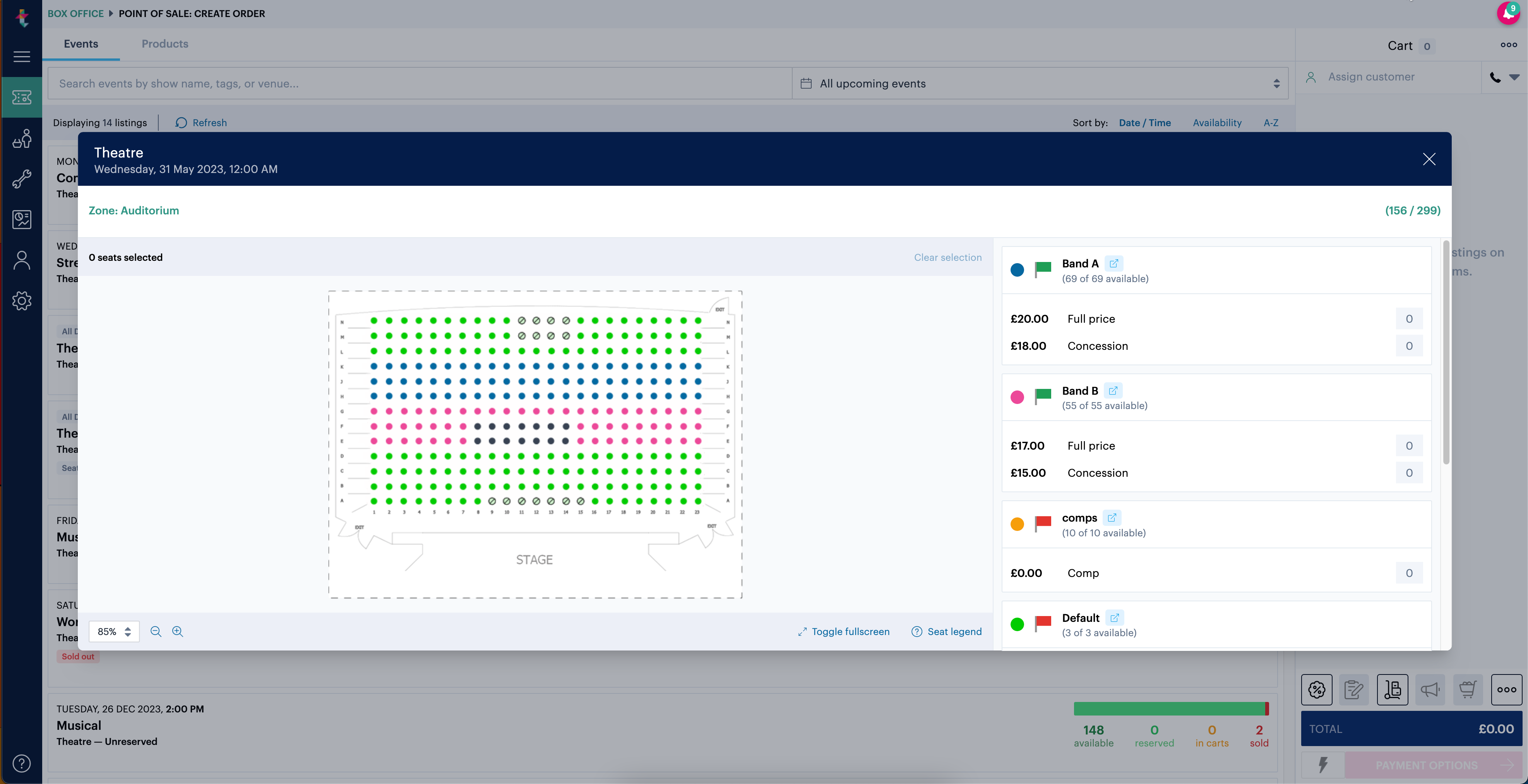Open the help question mark icon

(x=21, y=763)
